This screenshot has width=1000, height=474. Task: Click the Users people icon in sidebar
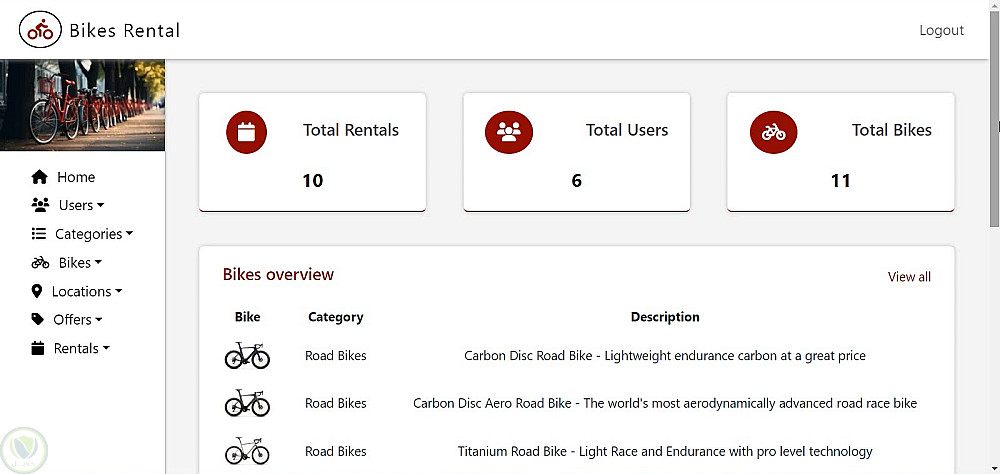[41, 205]
